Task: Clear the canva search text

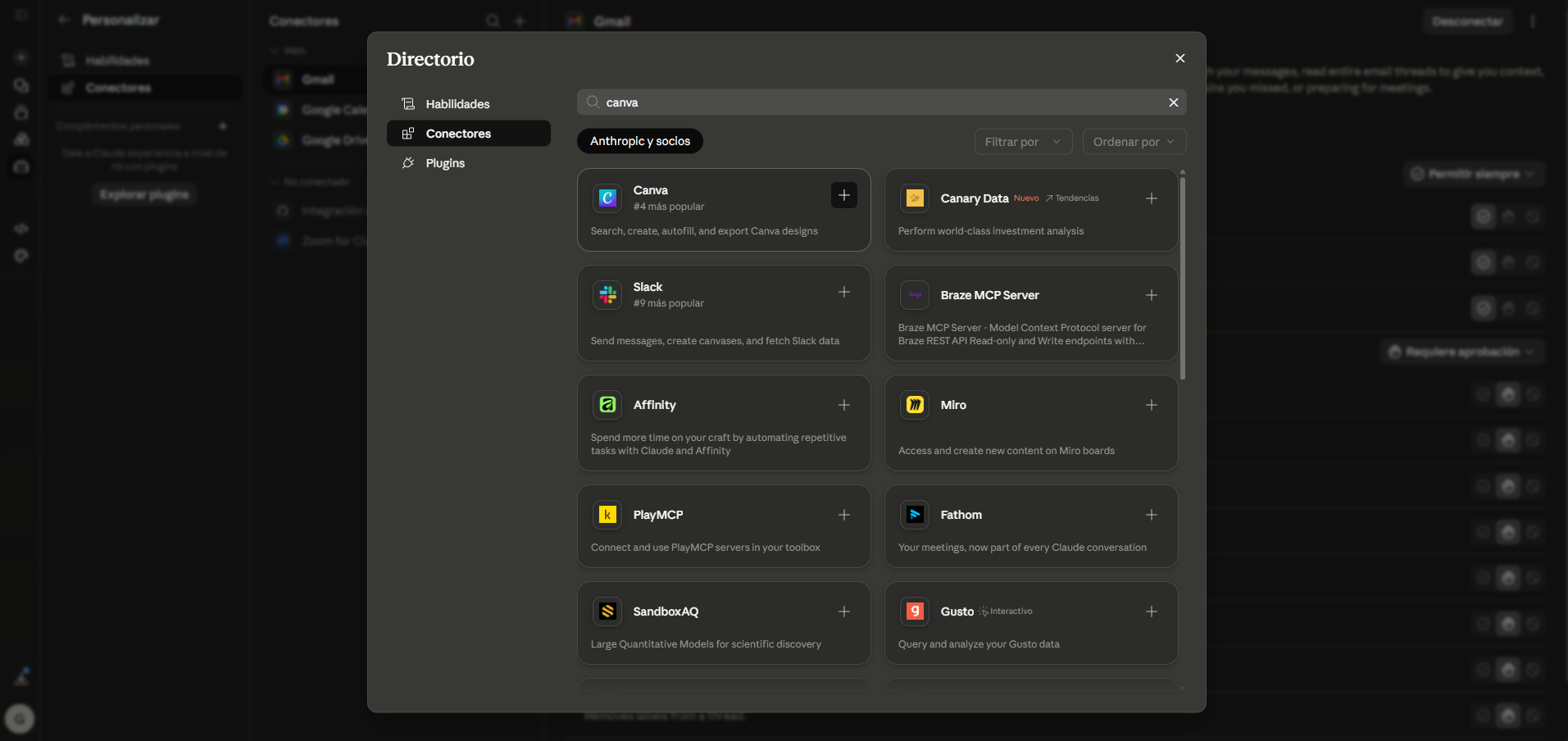Action: [x=1174, y=102]
